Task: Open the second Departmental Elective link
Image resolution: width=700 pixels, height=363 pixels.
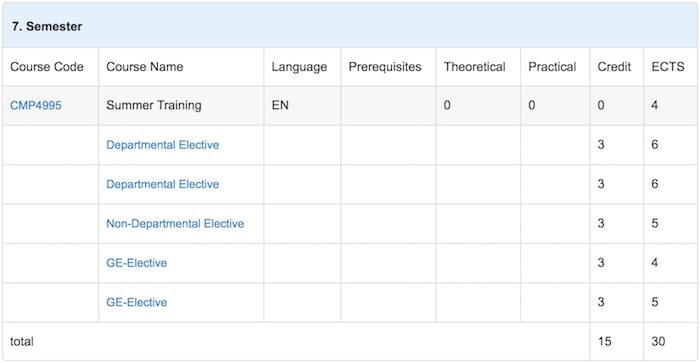Action: (162, 184)
